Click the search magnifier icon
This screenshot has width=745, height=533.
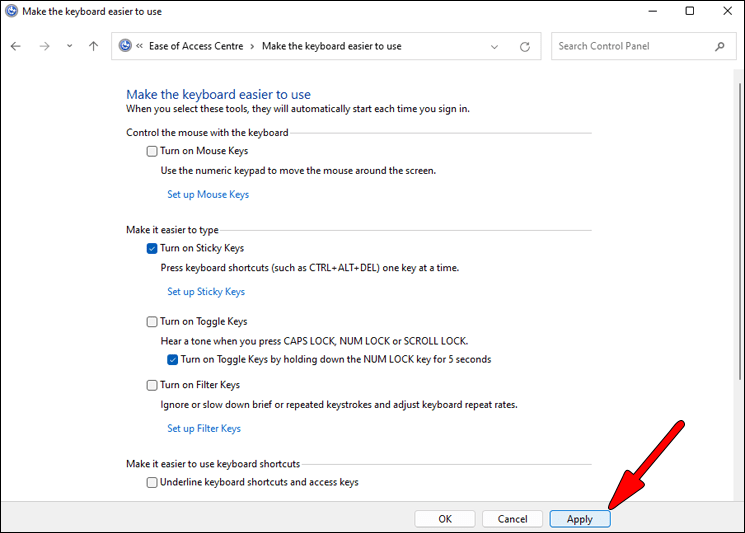(x=719, y=46)
